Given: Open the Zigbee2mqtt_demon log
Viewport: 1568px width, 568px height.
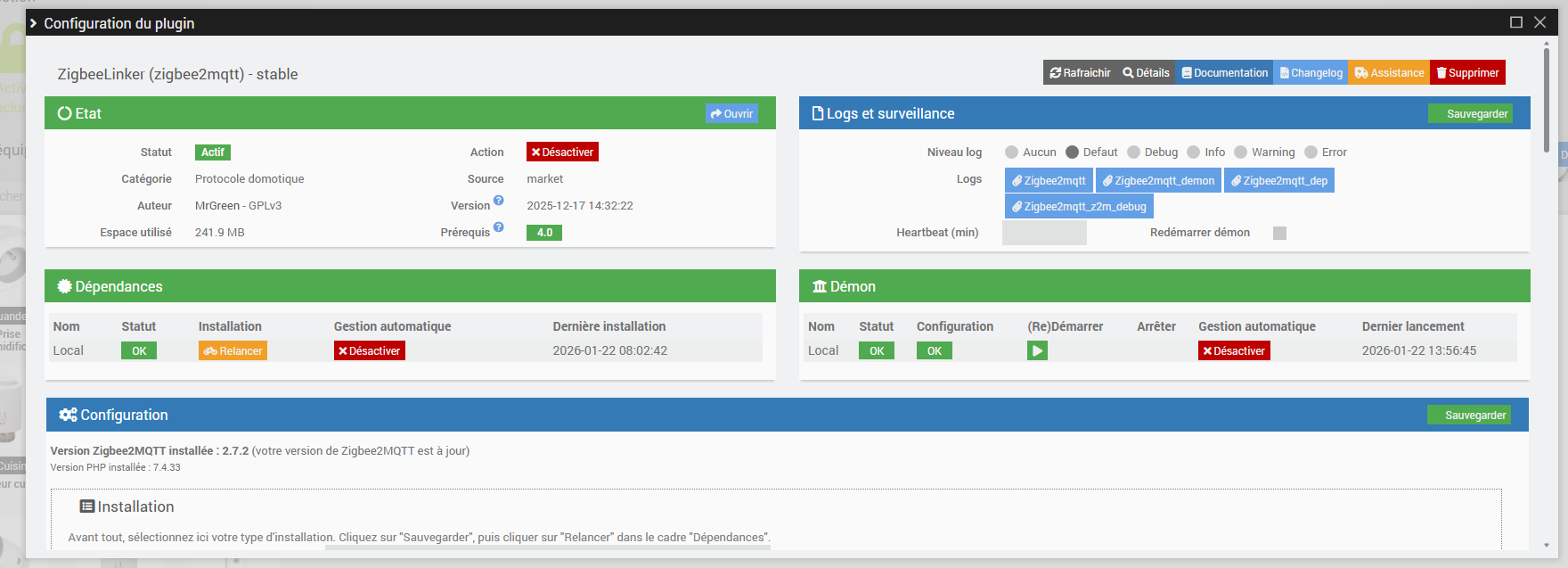Looking at the screenshot, I should click(1158, 180).
